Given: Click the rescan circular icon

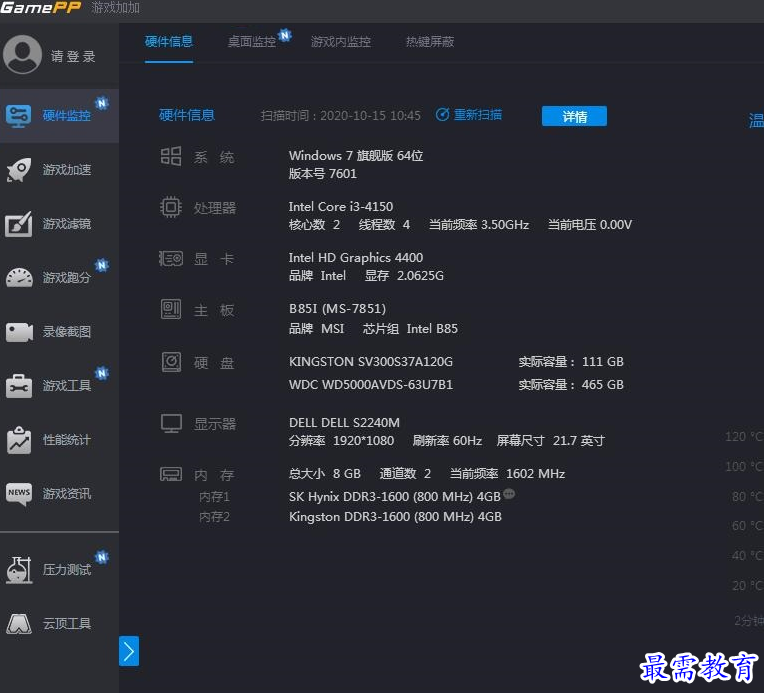Looking at the screenshot, I should (442, 115).
